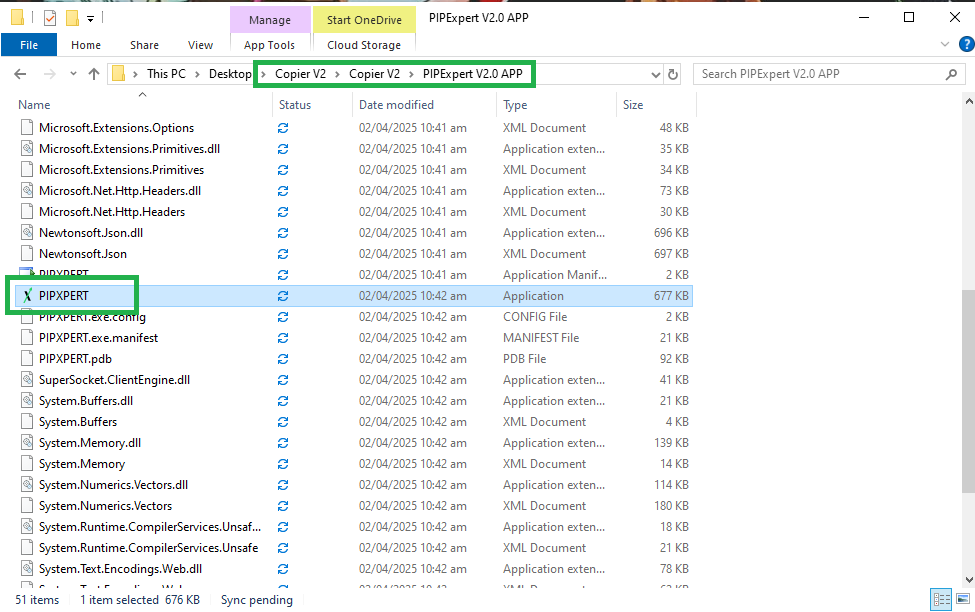
Task: Select the Newtonsoft.Json XML document
Action: tap(83, 254)
